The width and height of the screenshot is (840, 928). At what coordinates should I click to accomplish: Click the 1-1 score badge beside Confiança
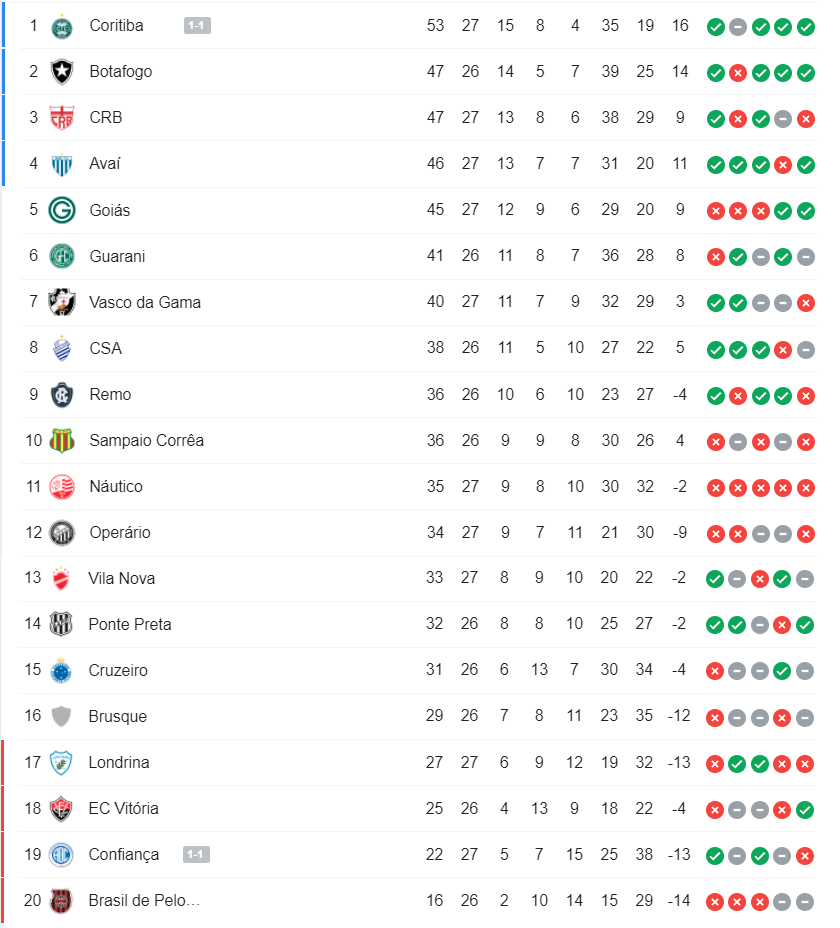(196, 854)
